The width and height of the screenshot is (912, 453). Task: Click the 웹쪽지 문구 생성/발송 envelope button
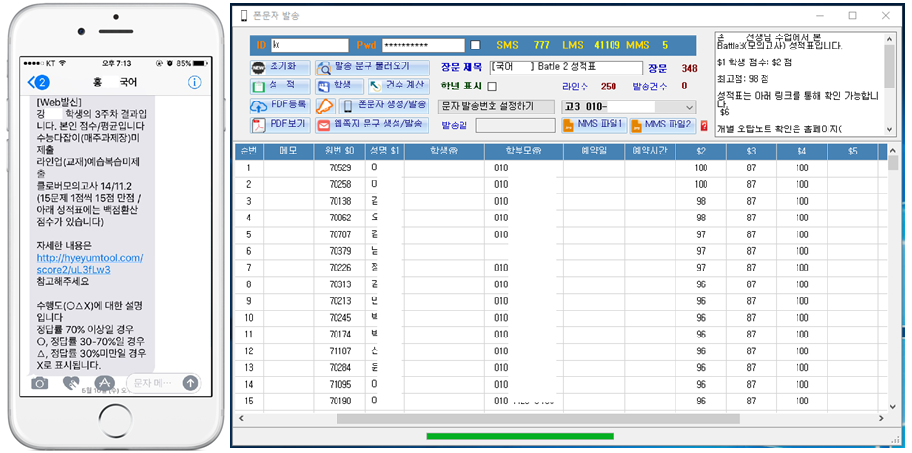click(x=372, y=125)
